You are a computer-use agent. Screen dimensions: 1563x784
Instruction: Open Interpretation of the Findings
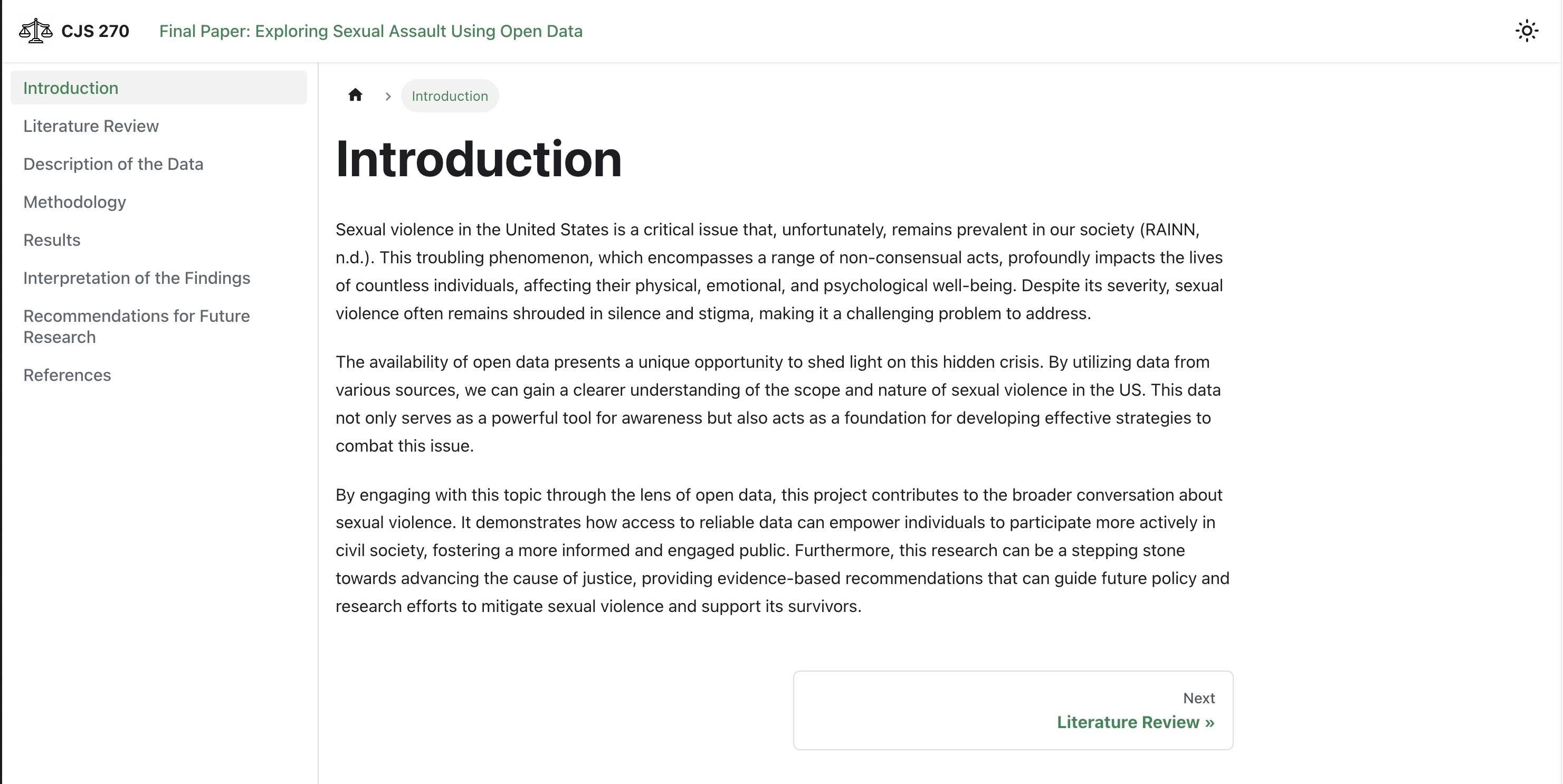pyautogui.click(x=159, y=278)
